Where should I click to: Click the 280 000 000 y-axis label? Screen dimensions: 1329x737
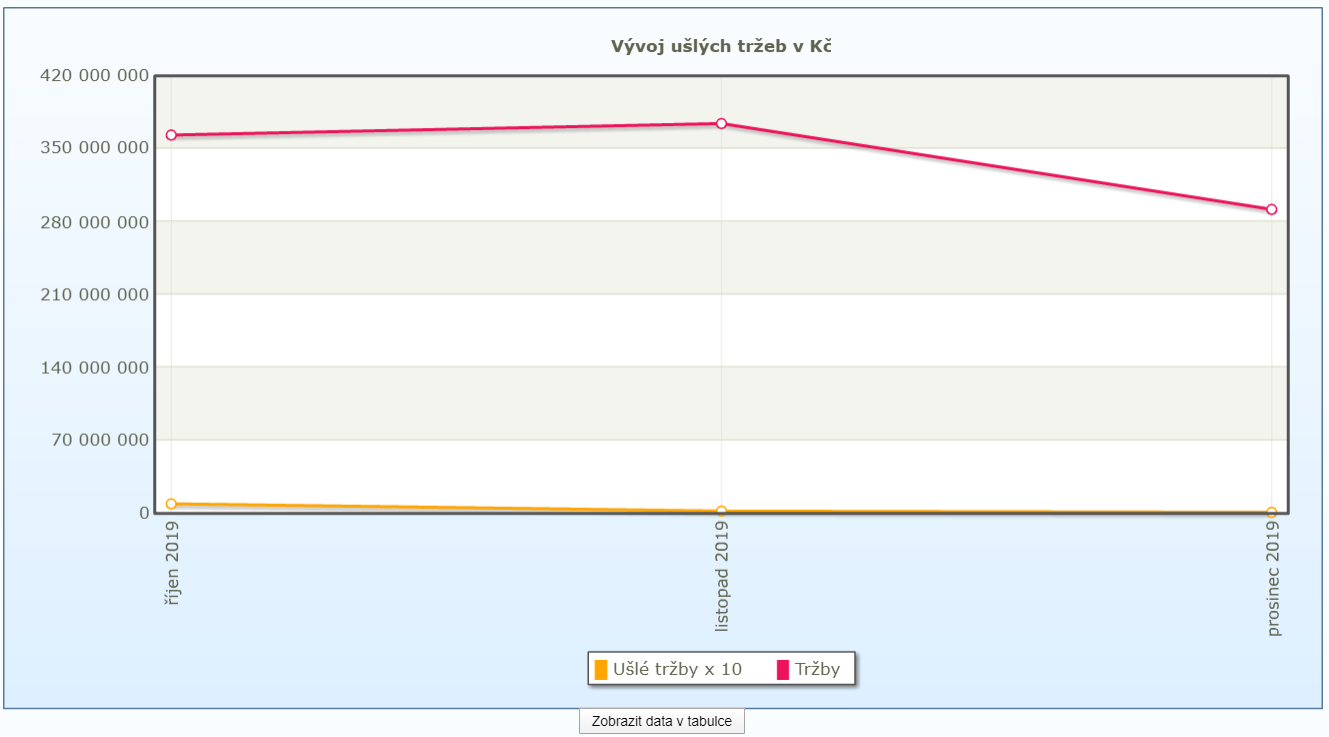[95, 222]
